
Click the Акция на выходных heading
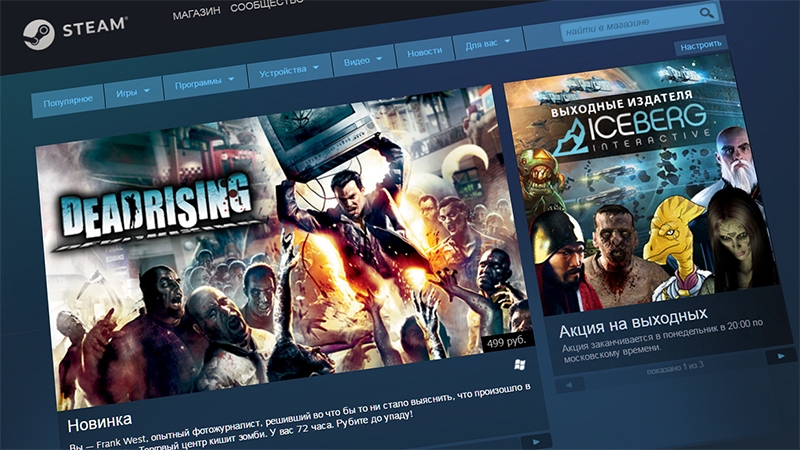click(633, 323)
